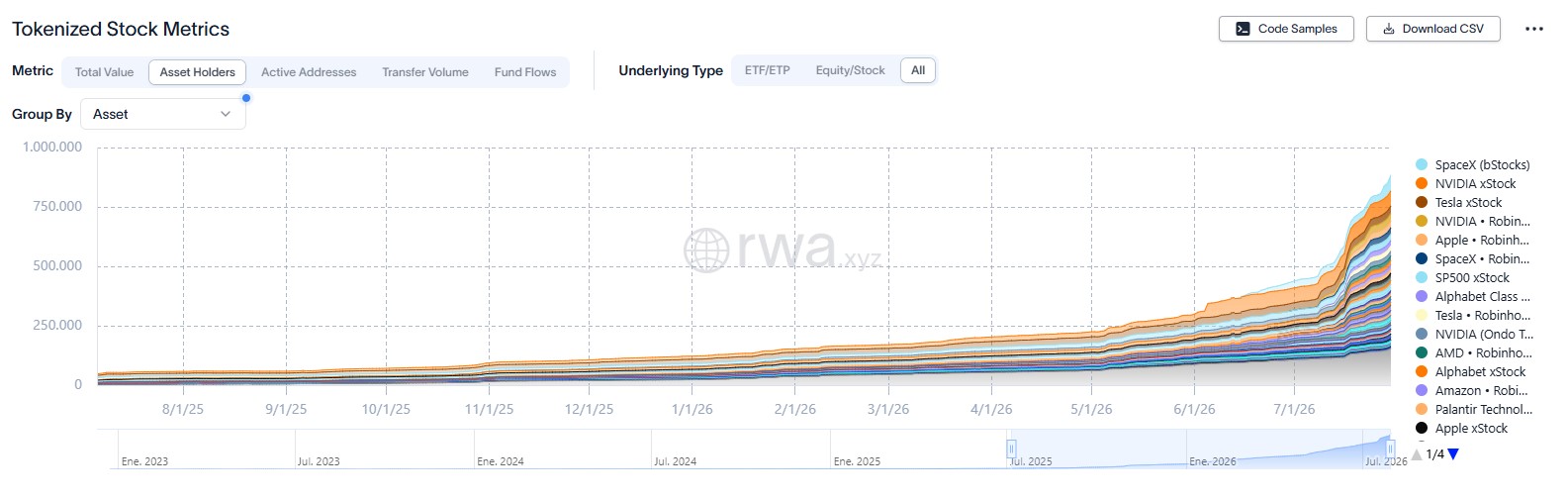
Task: Filter by ETF/ETP underlying type
Action: pos(767,70)
